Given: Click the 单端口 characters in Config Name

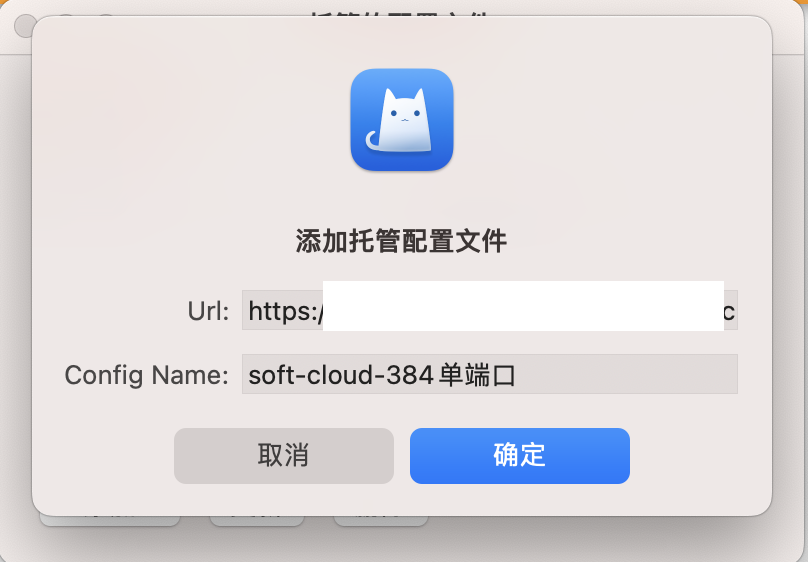Looking at the screenshot, I should (x=477, y=375).
